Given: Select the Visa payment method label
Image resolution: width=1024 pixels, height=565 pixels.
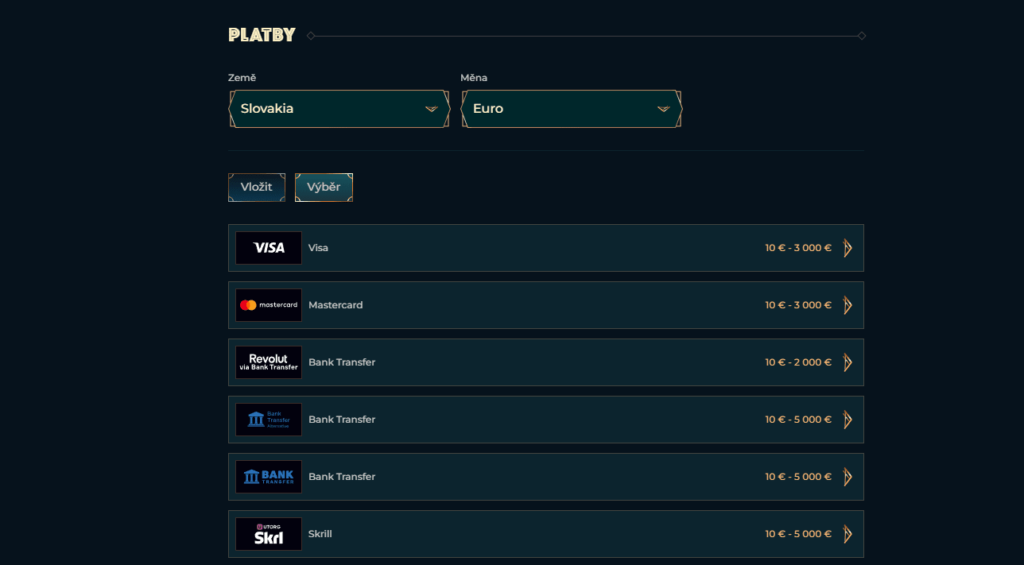Looking at the screenshot, I should coord(318,248).
